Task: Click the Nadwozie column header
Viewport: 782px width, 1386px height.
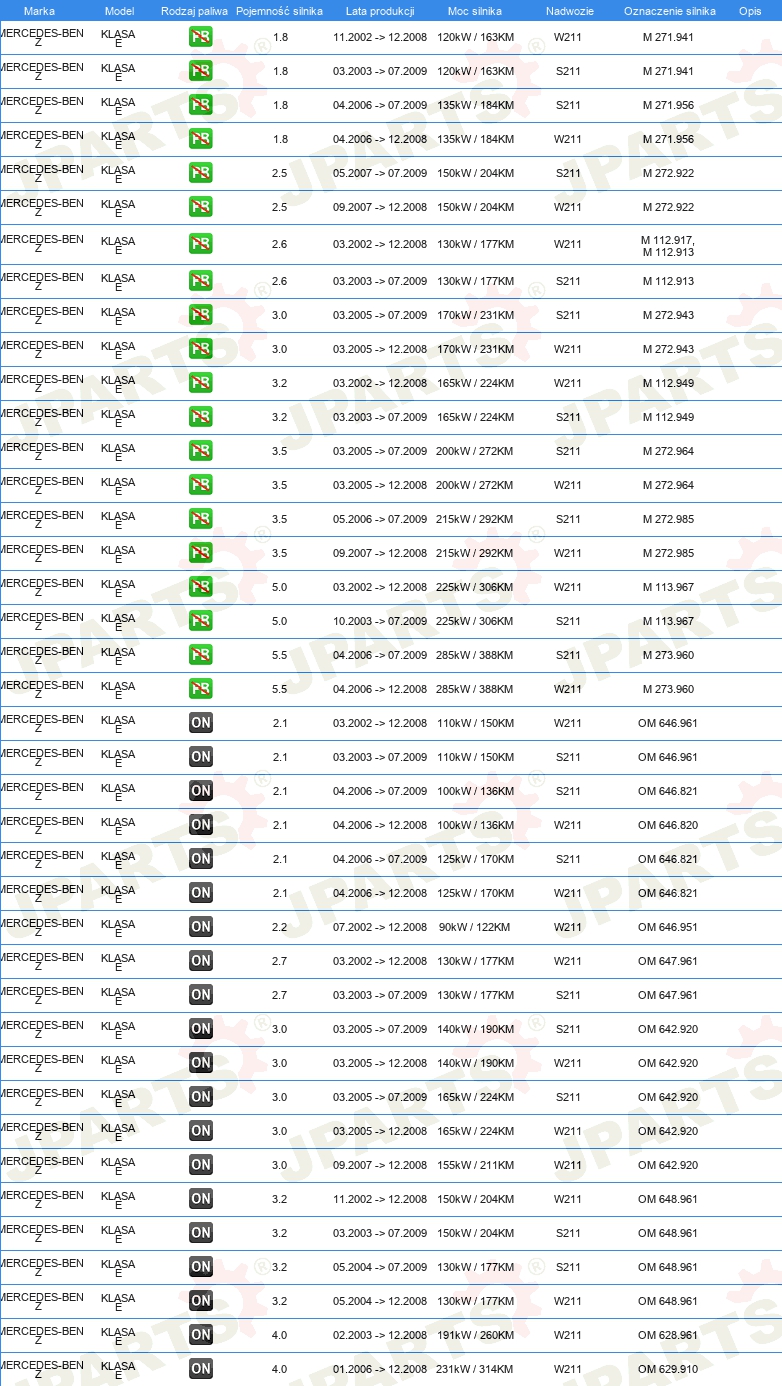Action: click(569, 11)
